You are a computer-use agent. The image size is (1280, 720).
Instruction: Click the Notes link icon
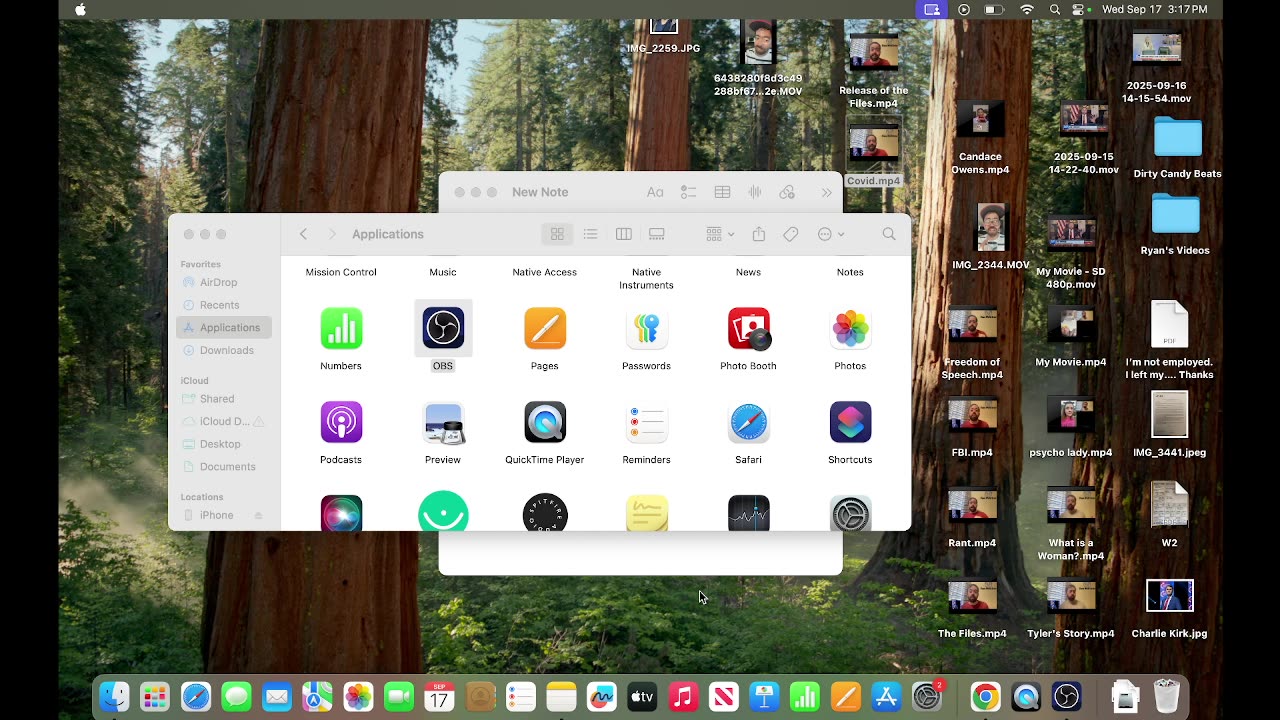787,192
